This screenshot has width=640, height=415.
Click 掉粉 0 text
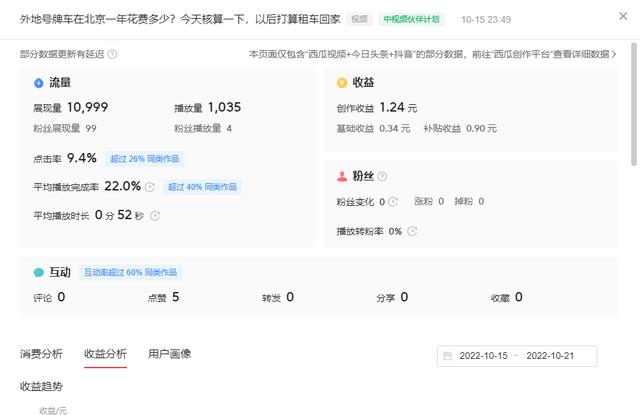[469, 202]
